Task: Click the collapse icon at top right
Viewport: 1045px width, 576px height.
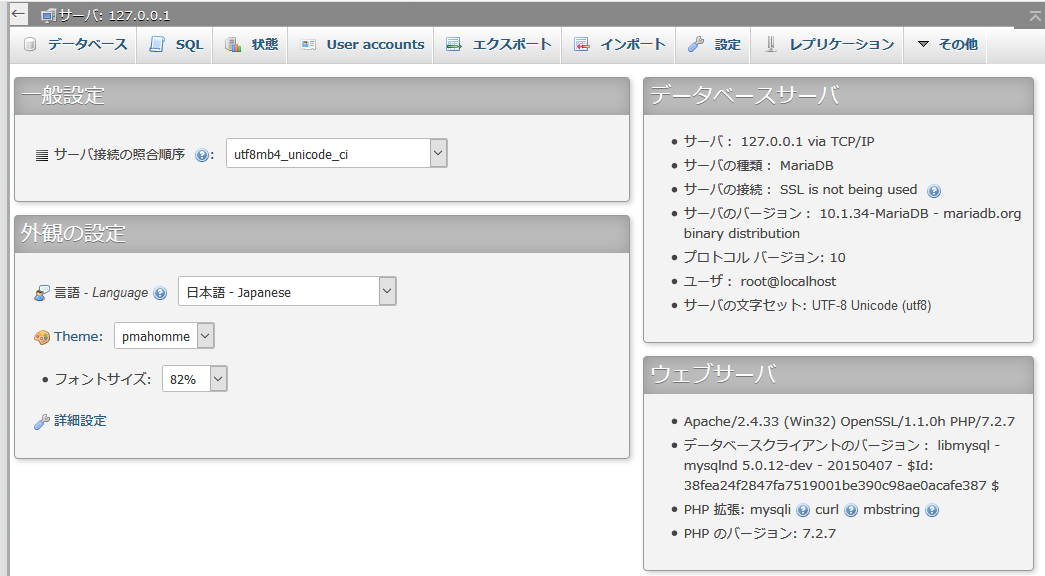Action: click(1034, 15)
